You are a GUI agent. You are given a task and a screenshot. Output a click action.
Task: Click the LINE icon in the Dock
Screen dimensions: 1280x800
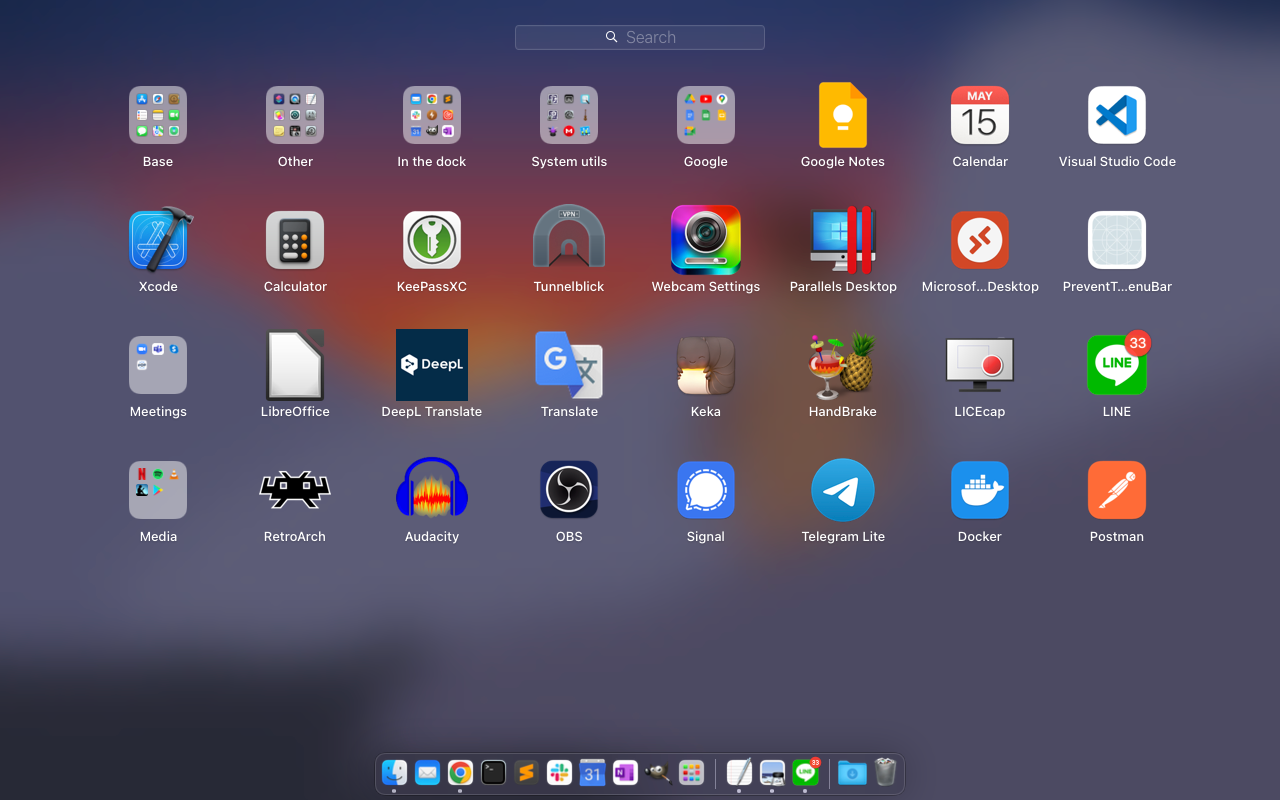[x=805, y=772]
